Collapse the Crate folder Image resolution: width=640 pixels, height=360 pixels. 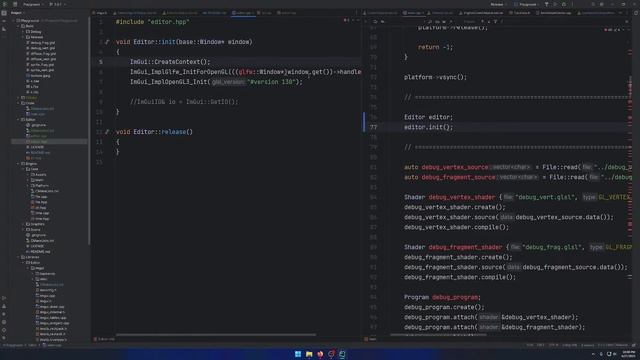(18, 103)
